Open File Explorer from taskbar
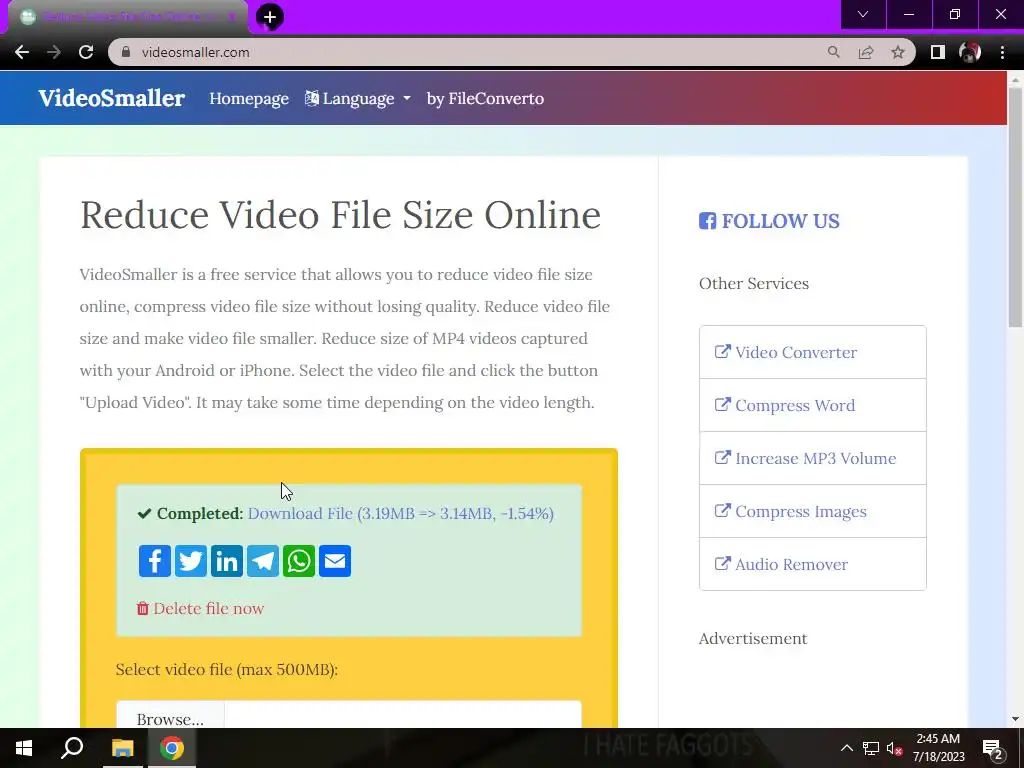The height and width of the screenshot is (768, 1024). coord(122,748)
